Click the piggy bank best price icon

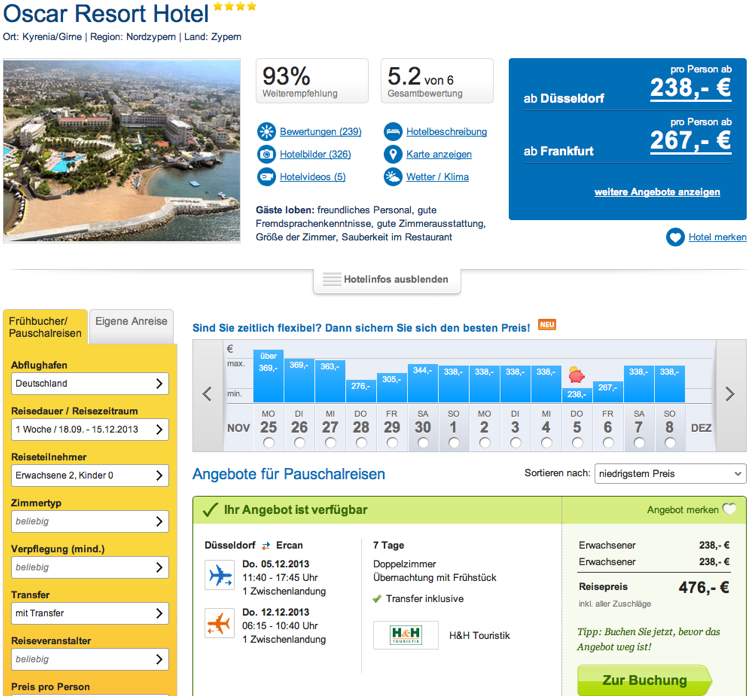[576, 375]
